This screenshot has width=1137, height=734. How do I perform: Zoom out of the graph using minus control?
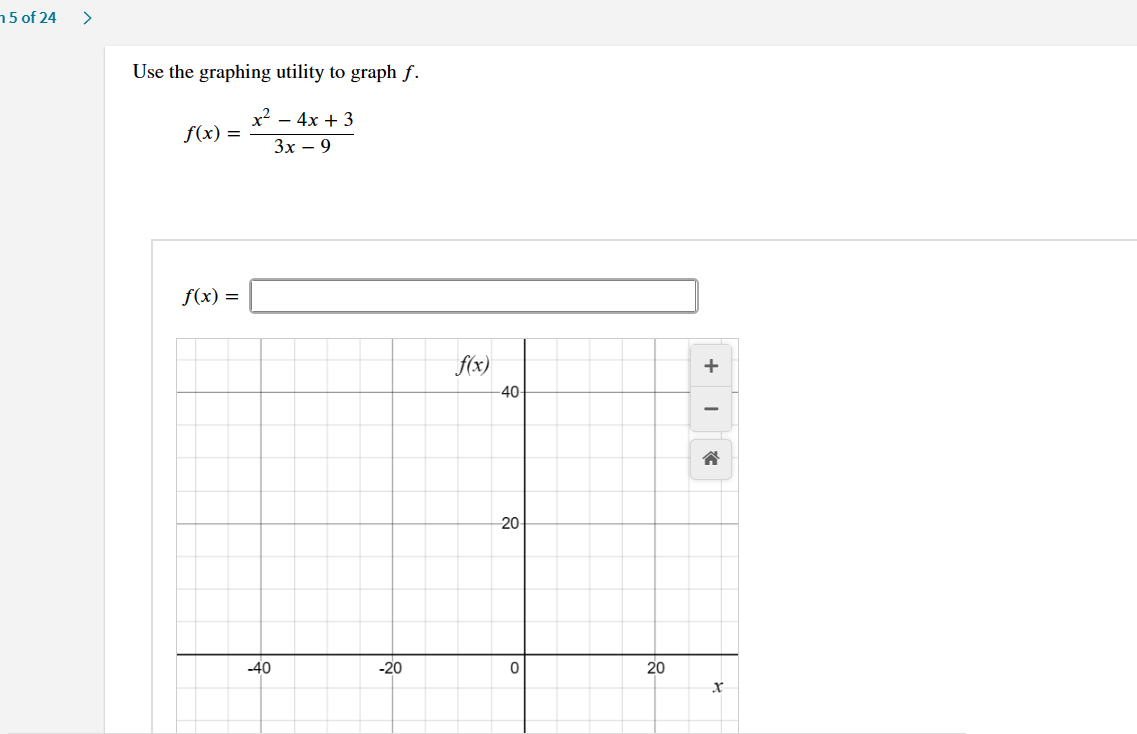point(710,409)
